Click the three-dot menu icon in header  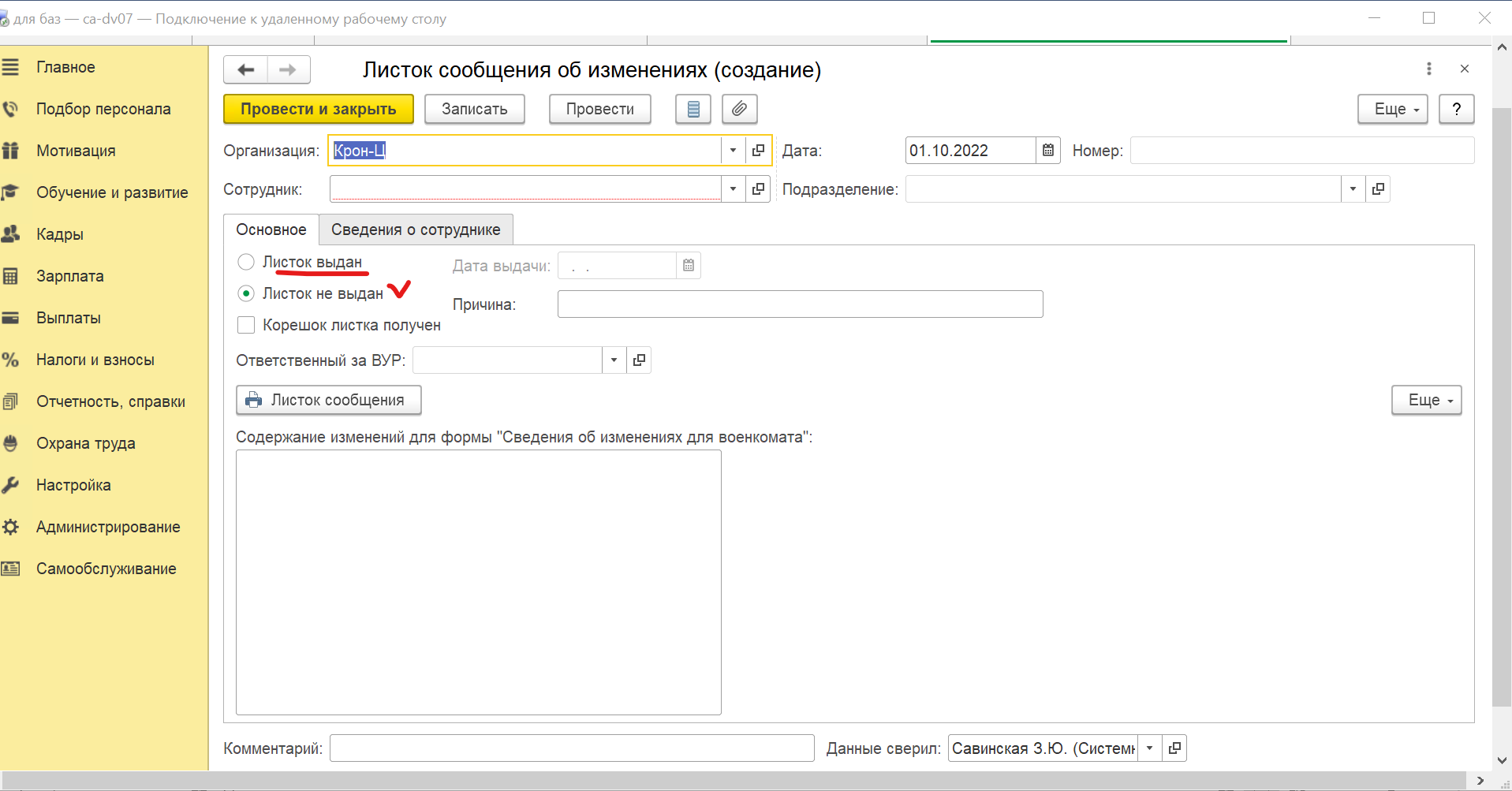point(1428,69)
